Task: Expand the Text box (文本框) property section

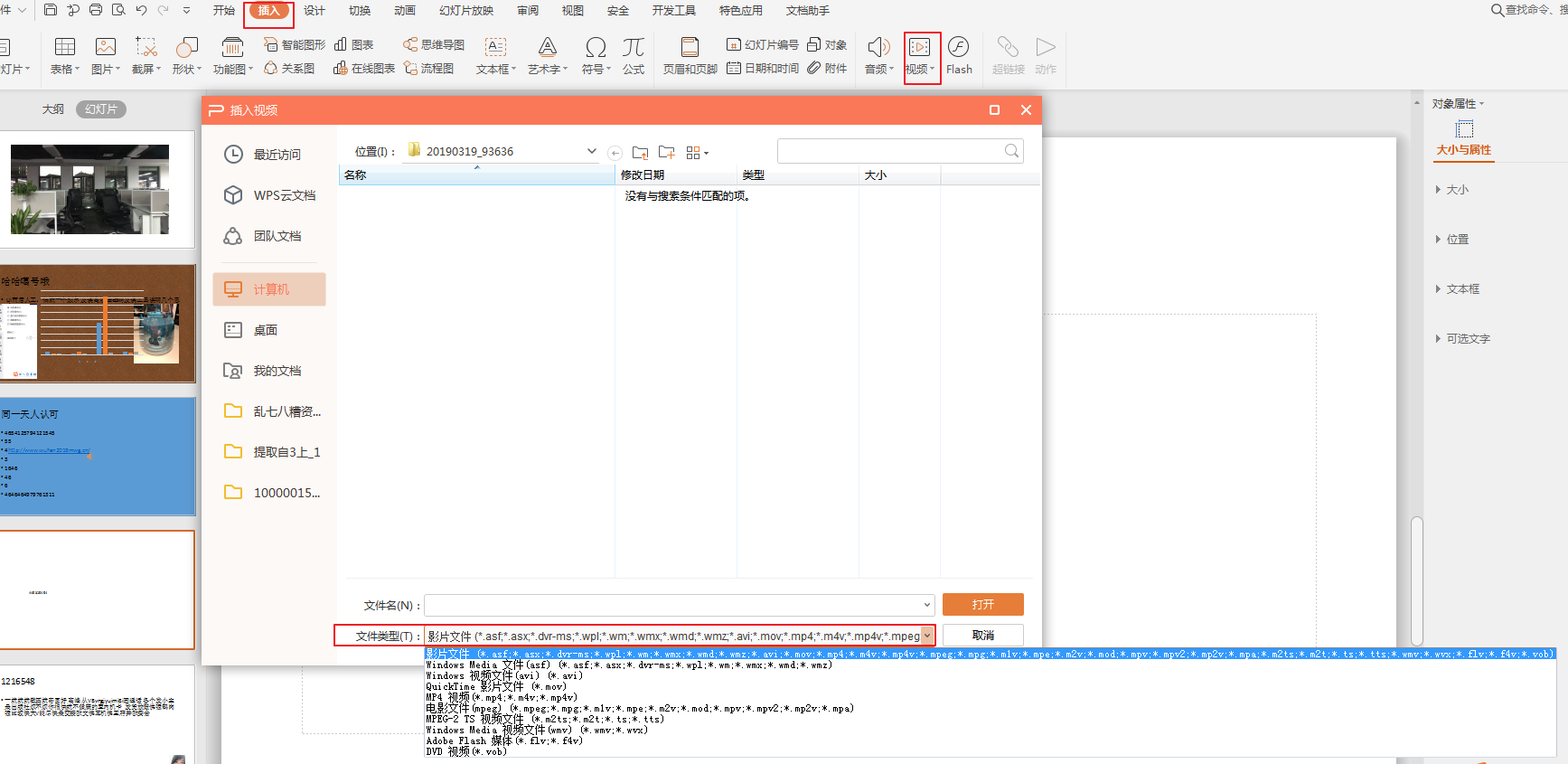Action: pos(1457,289)
